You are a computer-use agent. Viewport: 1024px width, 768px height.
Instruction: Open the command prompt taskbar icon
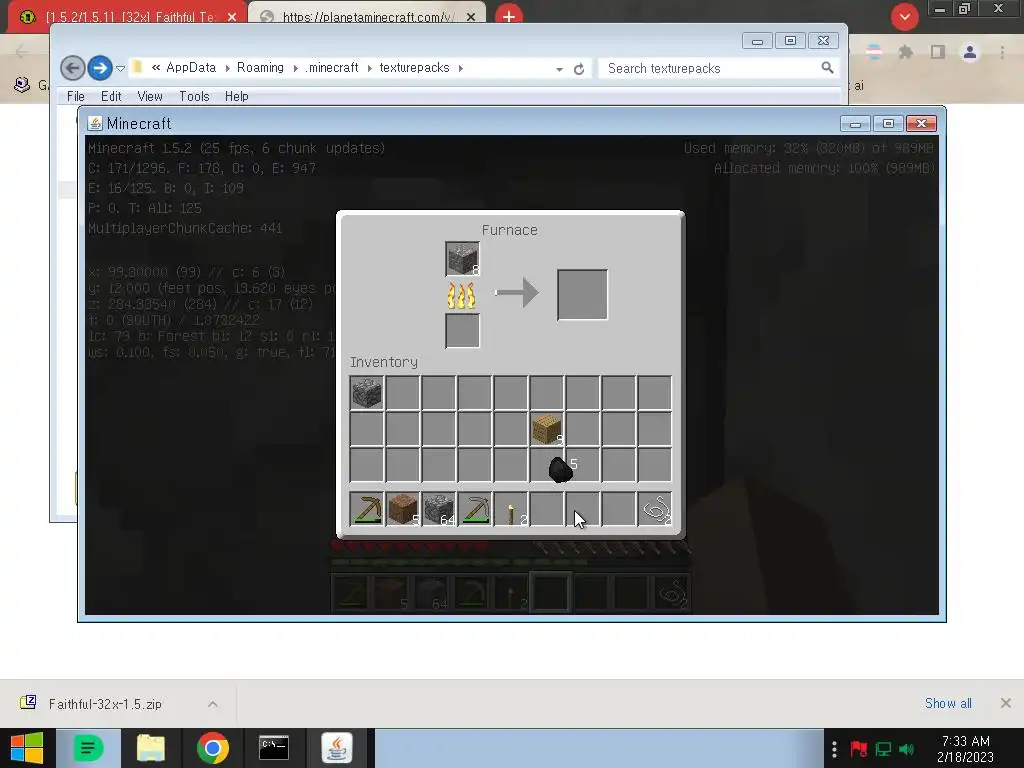tap(274, 748)
